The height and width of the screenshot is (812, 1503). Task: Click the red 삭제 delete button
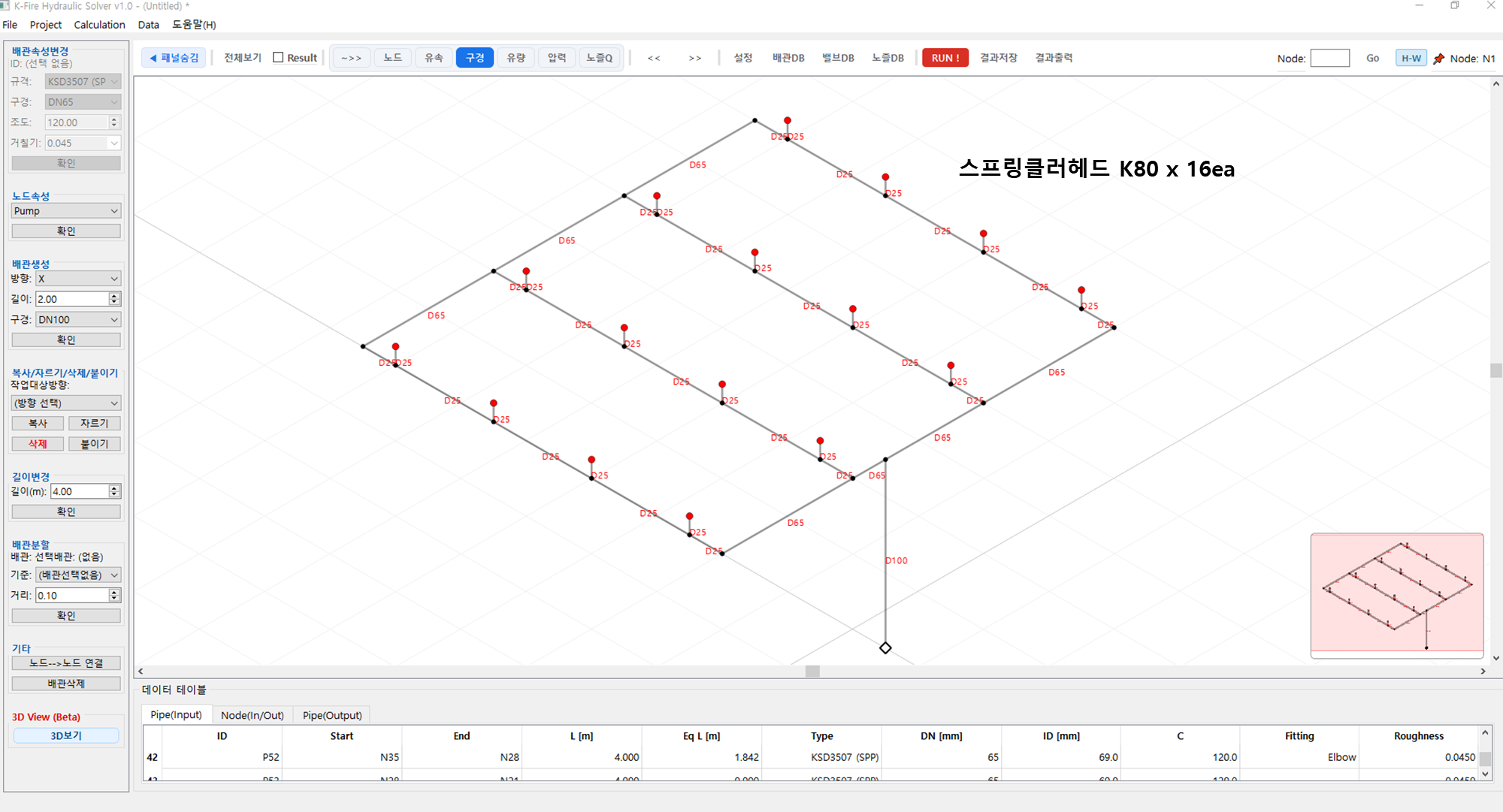coord(38,444)
